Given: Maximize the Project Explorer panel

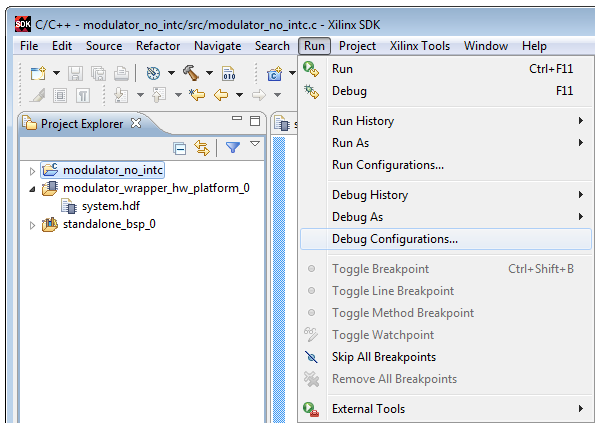Looking at the screenshot, I should [255, 121].
